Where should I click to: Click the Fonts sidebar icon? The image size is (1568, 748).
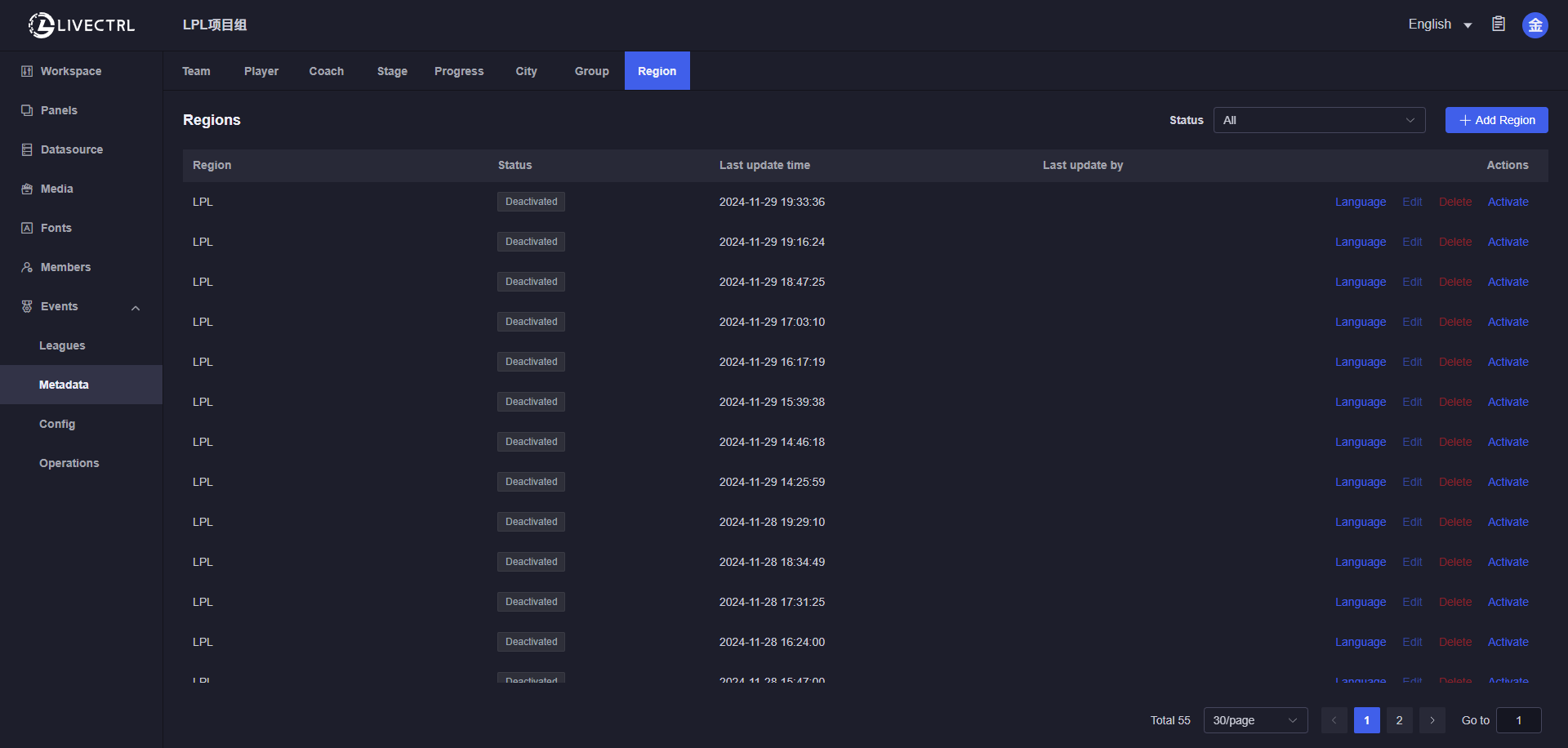pos(27,228)
